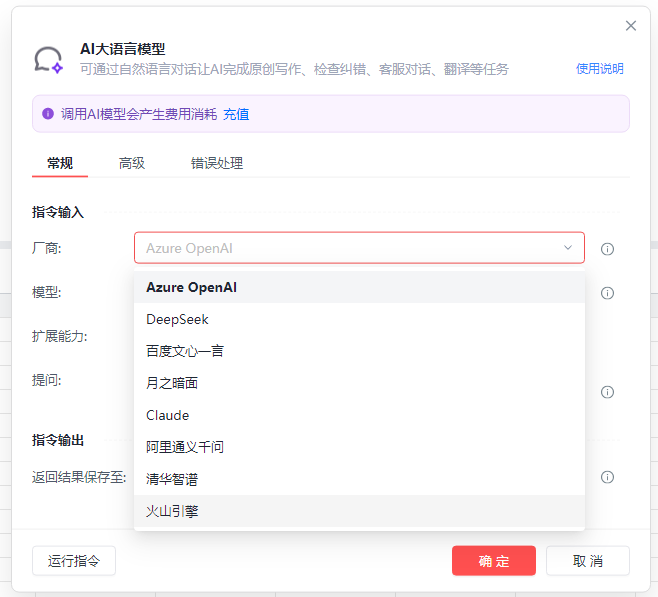Open the 错误处理 tab

click(x=217, y=163)
